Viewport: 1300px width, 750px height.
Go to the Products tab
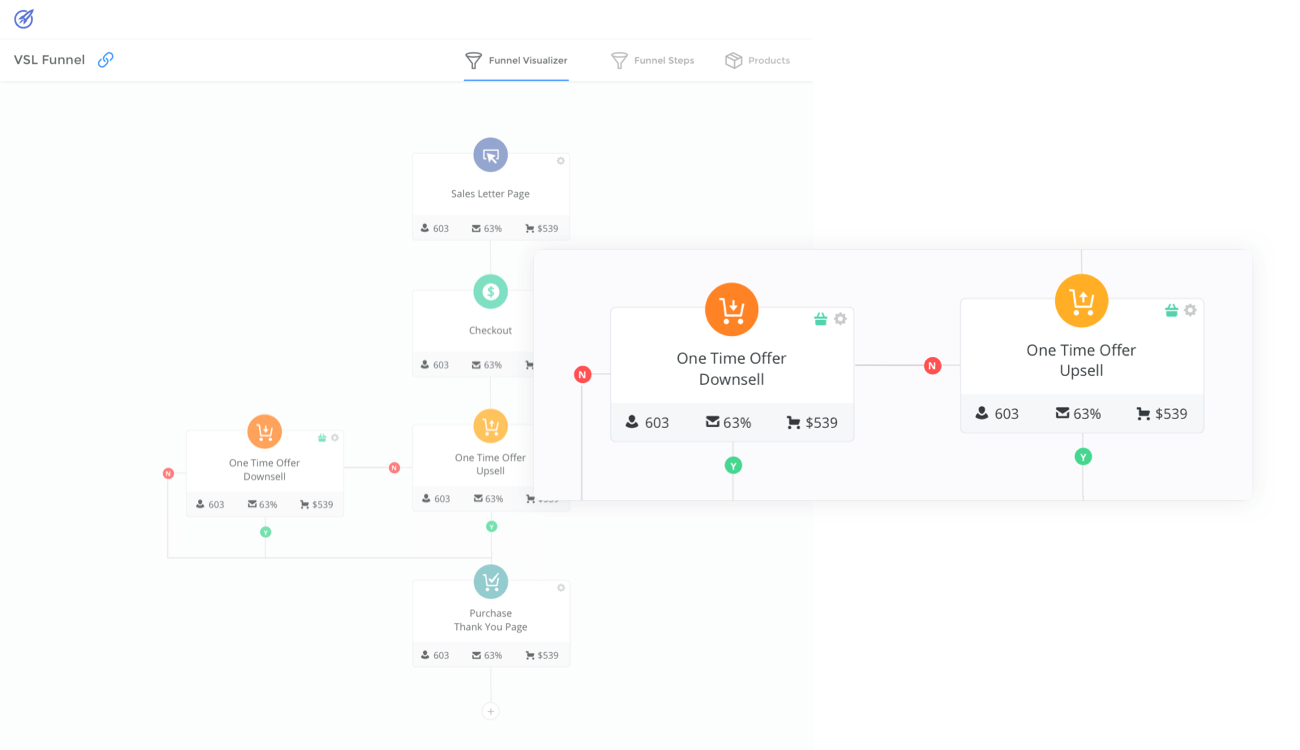click(x=757, y=60)
